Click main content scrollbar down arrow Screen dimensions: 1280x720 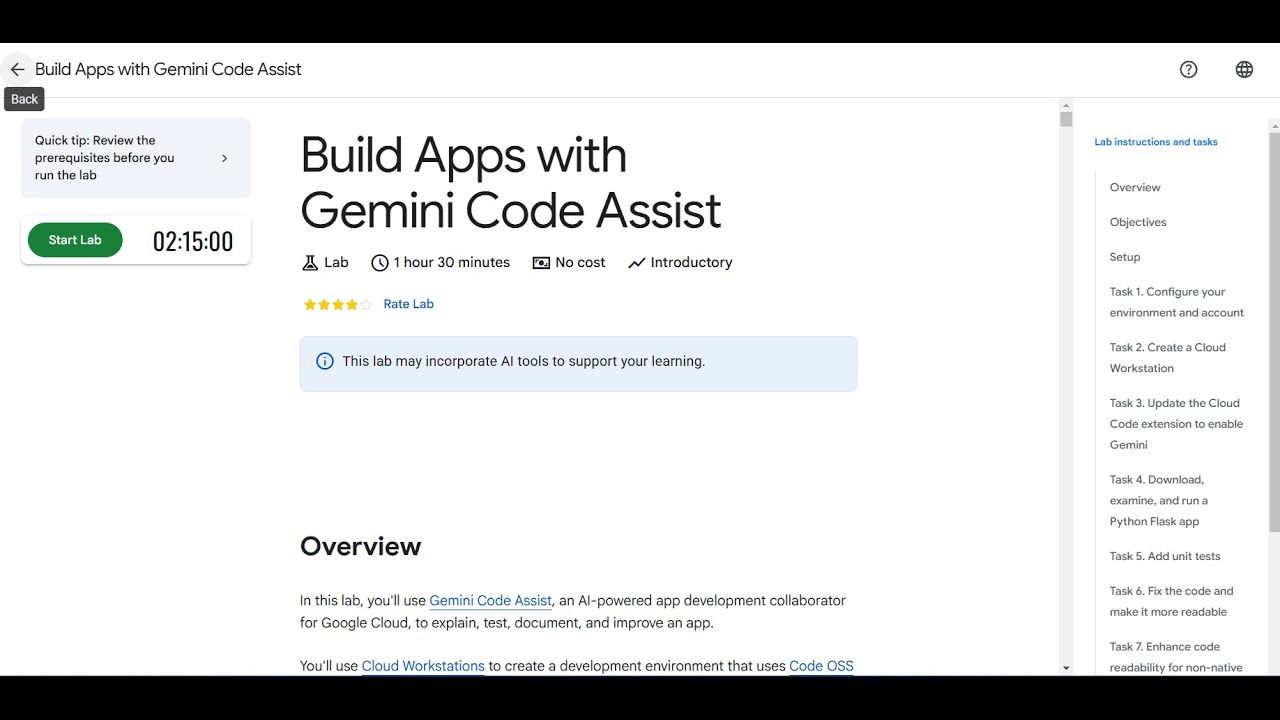pos(1066,668)
